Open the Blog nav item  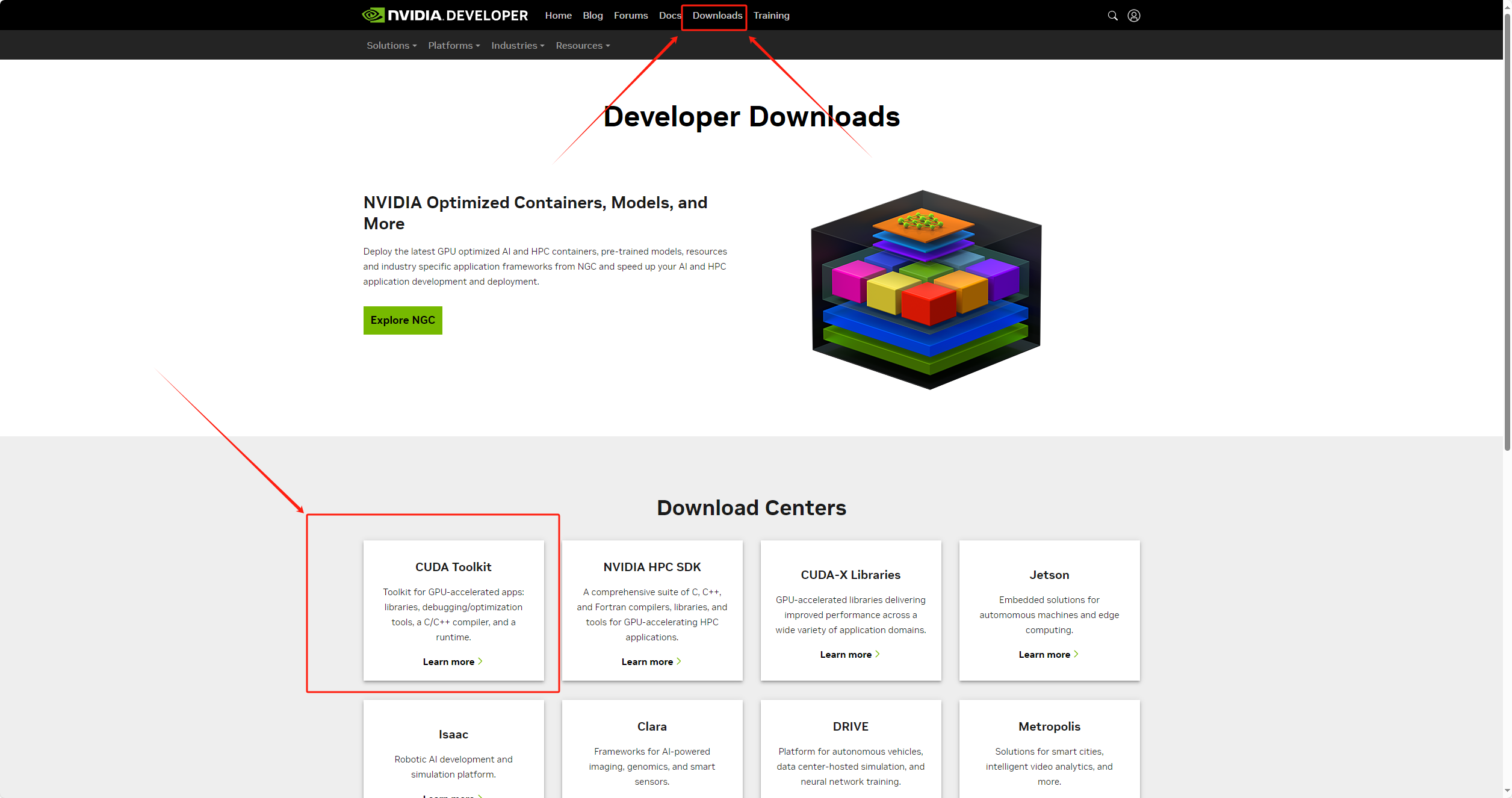[592, 16]
